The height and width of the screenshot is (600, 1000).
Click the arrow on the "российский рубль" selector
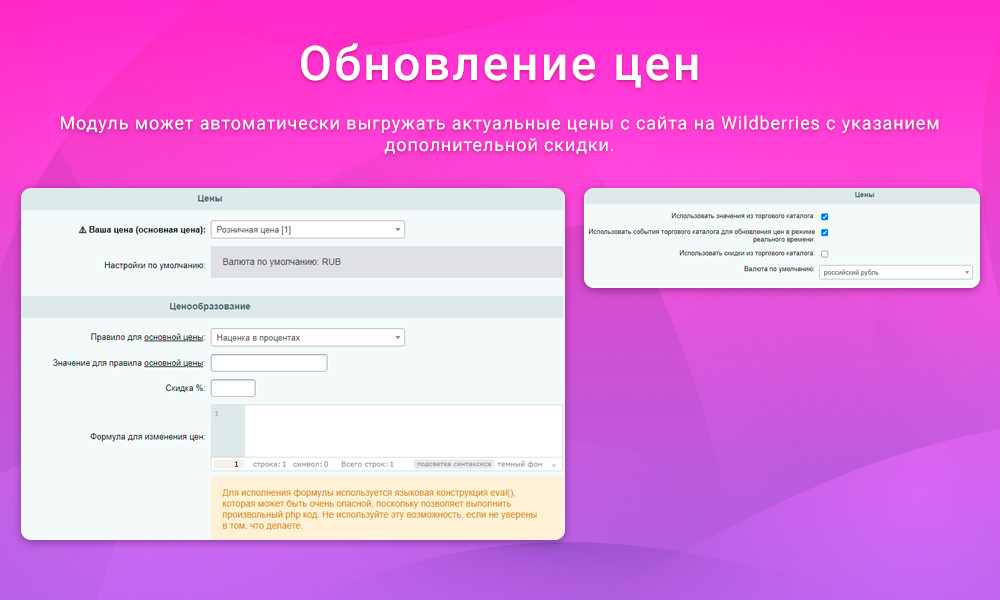coord(965,272)
